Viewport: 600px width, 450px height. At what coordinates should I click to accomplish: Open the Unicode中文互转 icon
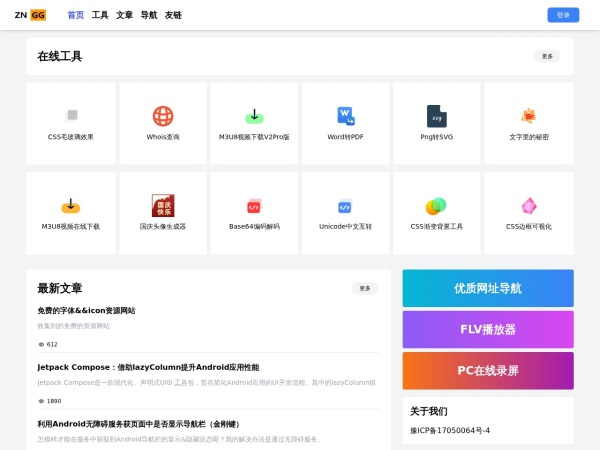click(x=345, y=206)
